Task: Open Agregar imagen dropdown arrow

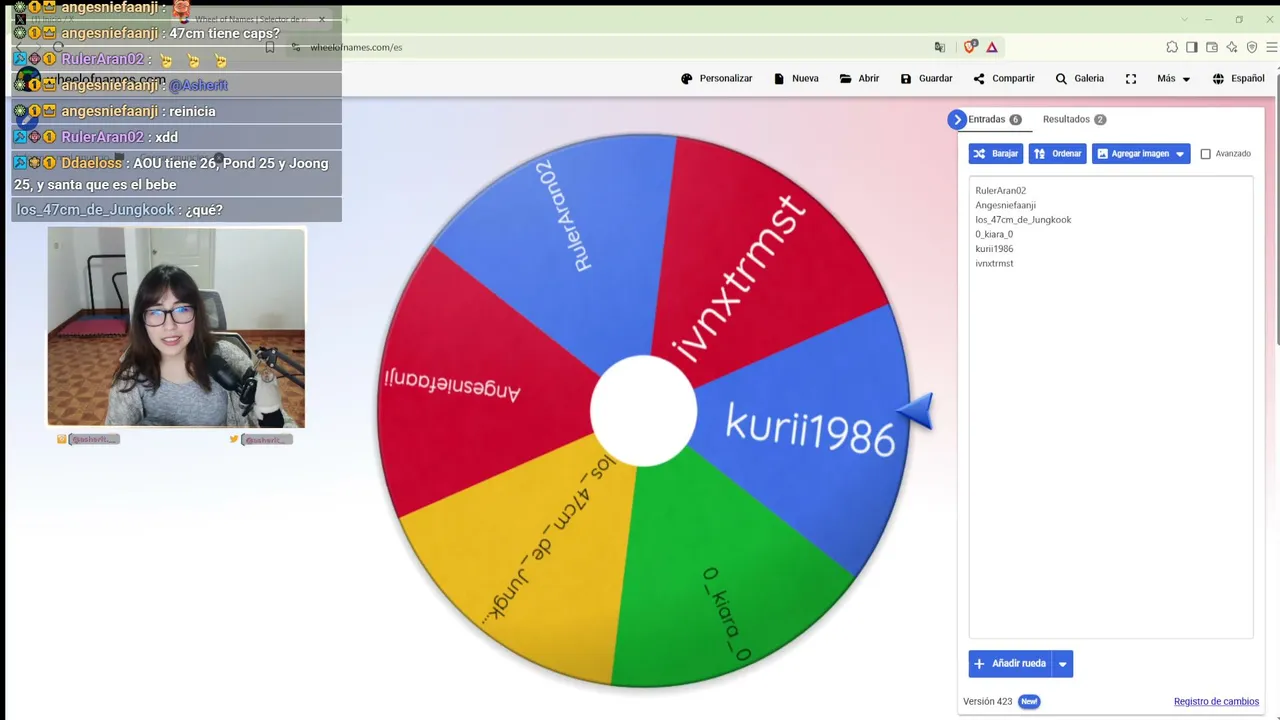Action: (1181, 154)
